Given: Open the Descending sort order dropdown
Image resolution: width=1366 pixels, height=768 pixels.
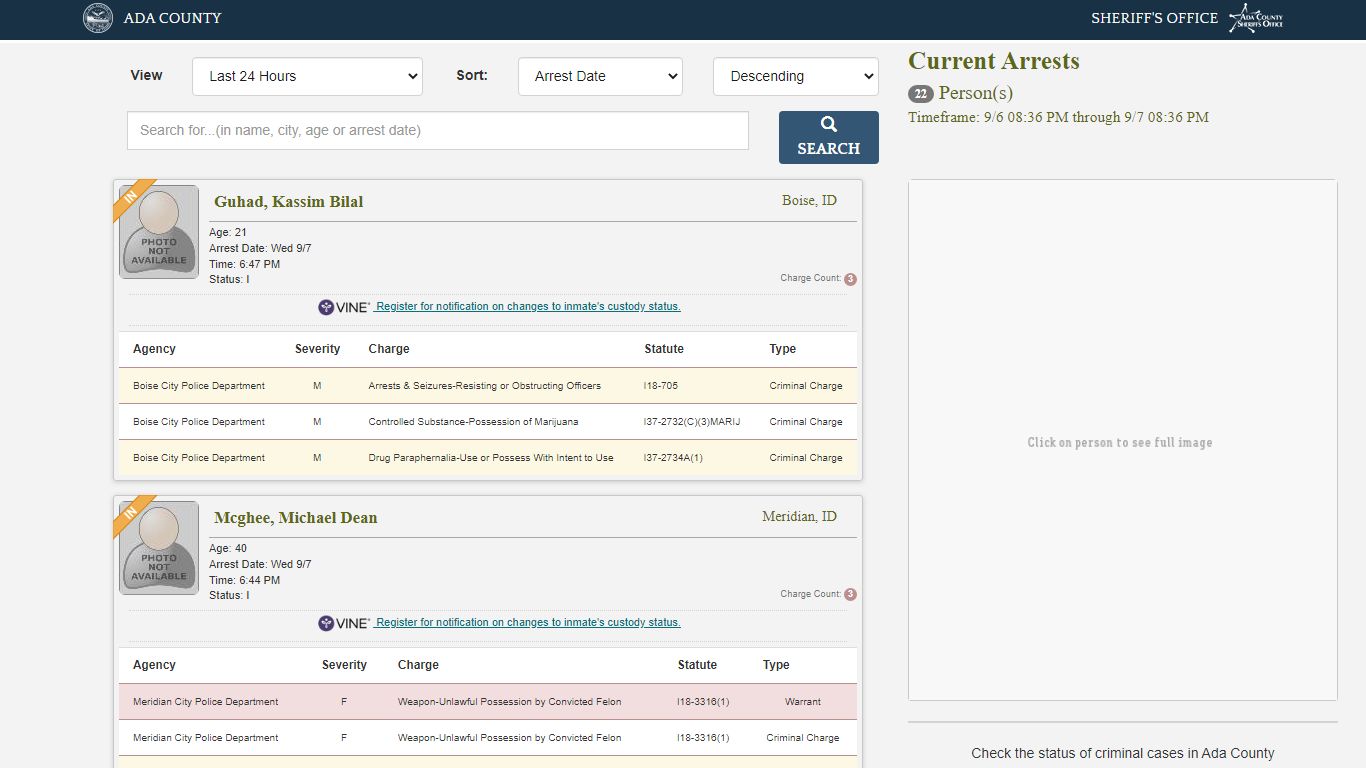Looking at the screenshot, I should (x=796, y=76).
